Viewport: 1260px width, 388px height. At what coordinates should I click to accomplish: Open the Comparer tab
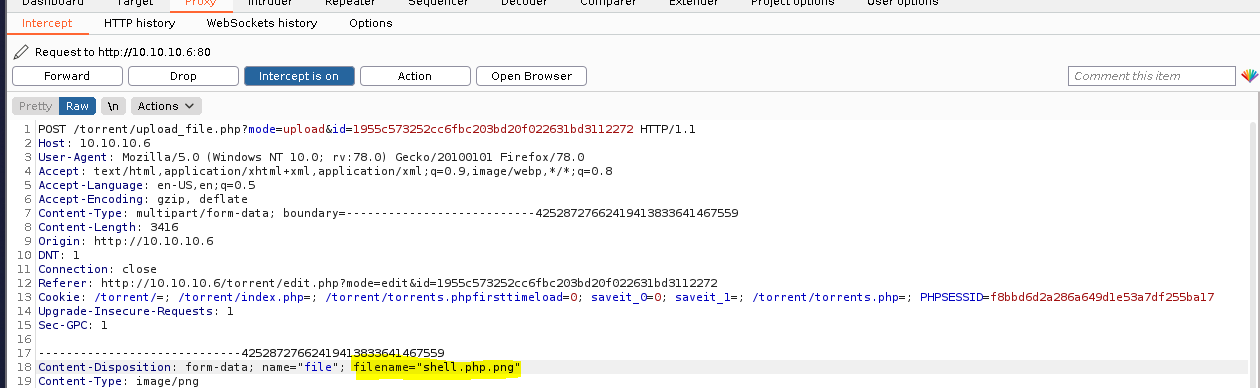tap(608, 3)
